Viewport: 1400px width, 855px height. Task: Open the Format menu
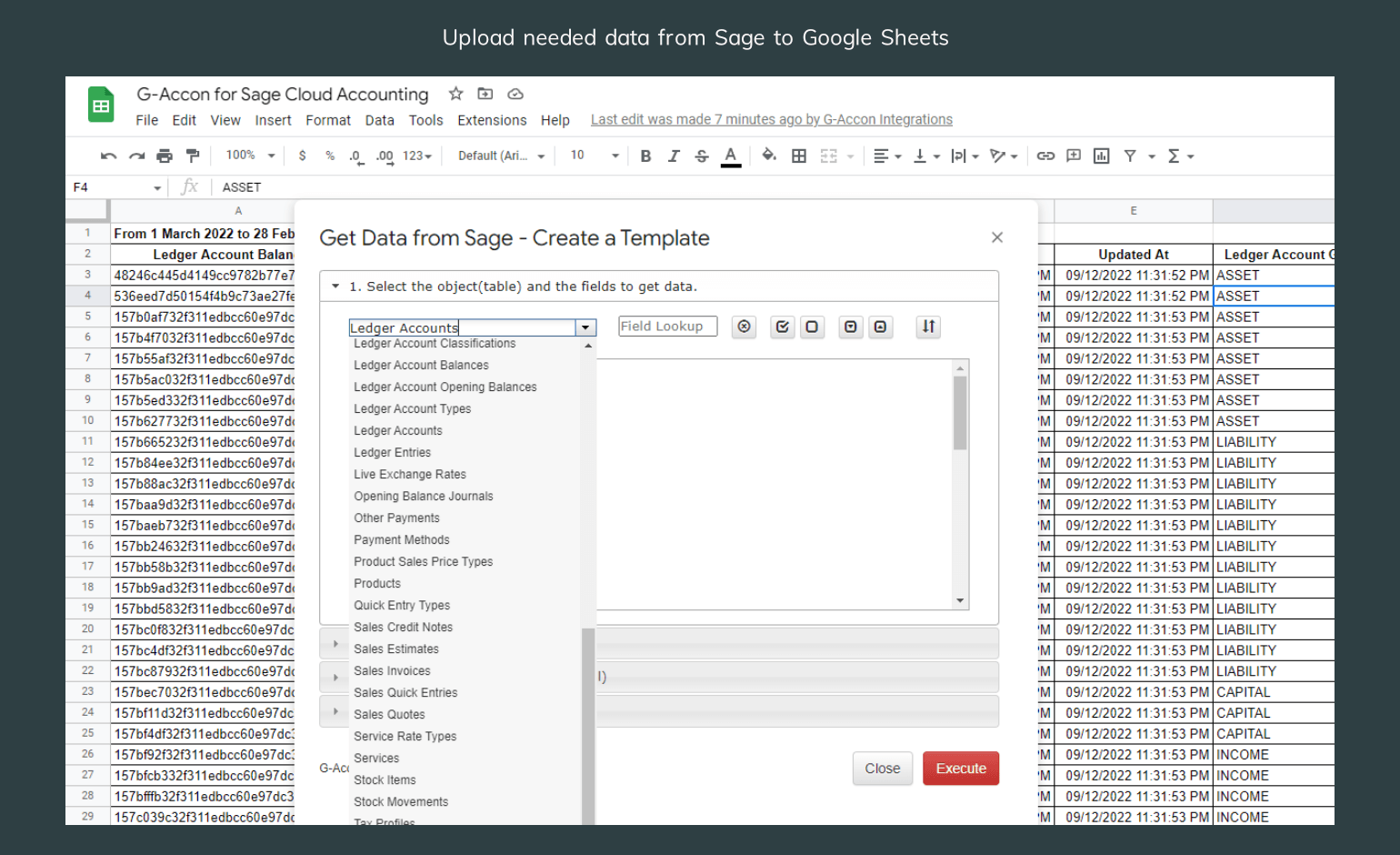click(328, 120)
